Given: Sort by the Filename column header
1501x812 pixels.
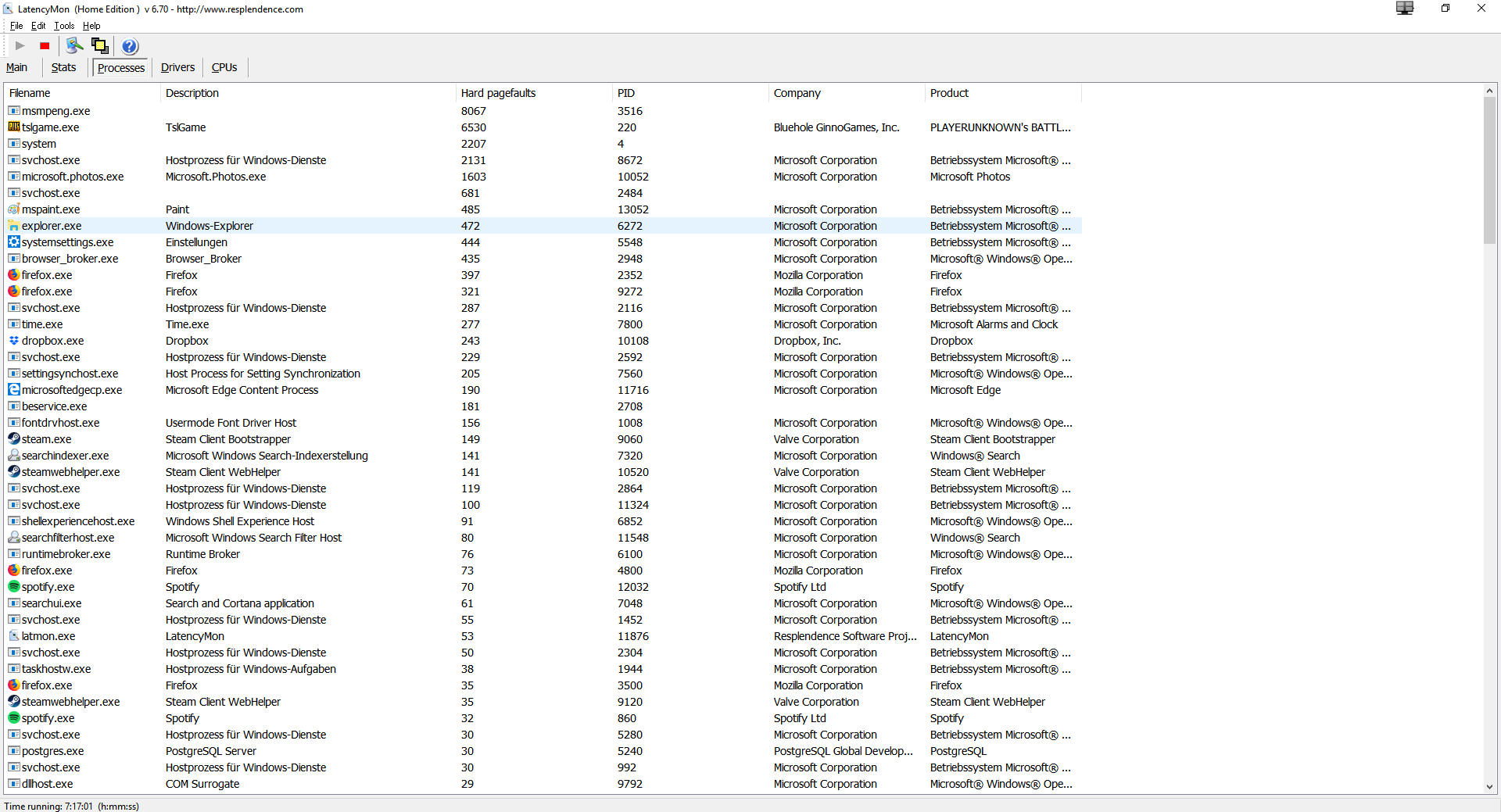Looking at the screenshot, I should 82,93.
